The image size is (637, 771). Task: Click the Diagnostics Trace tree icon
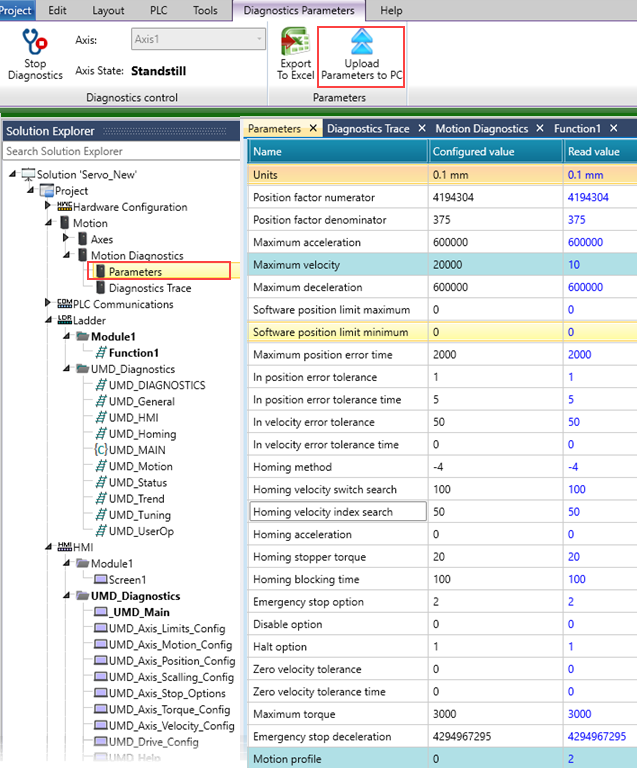(100, 288)
